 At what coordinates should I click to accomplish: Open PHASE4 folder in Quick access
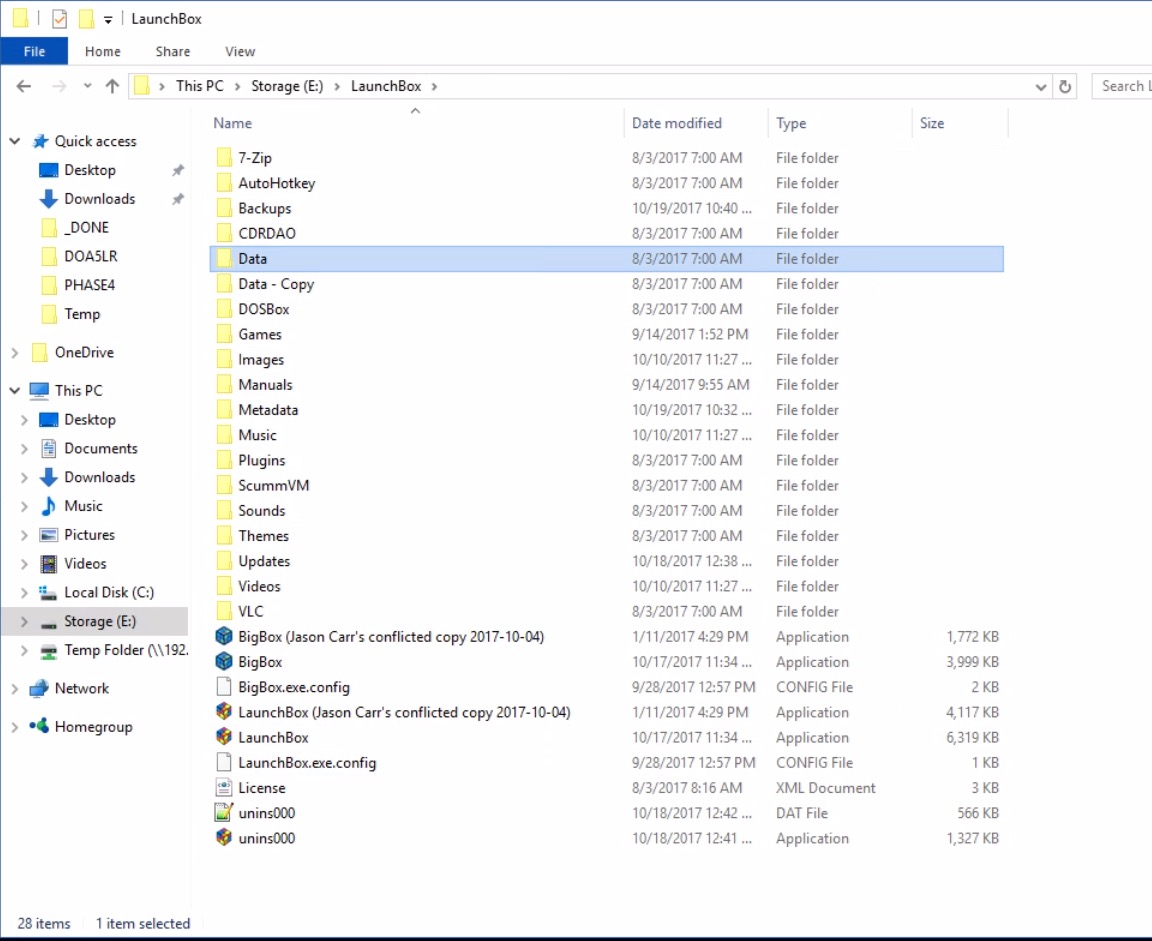90,285
